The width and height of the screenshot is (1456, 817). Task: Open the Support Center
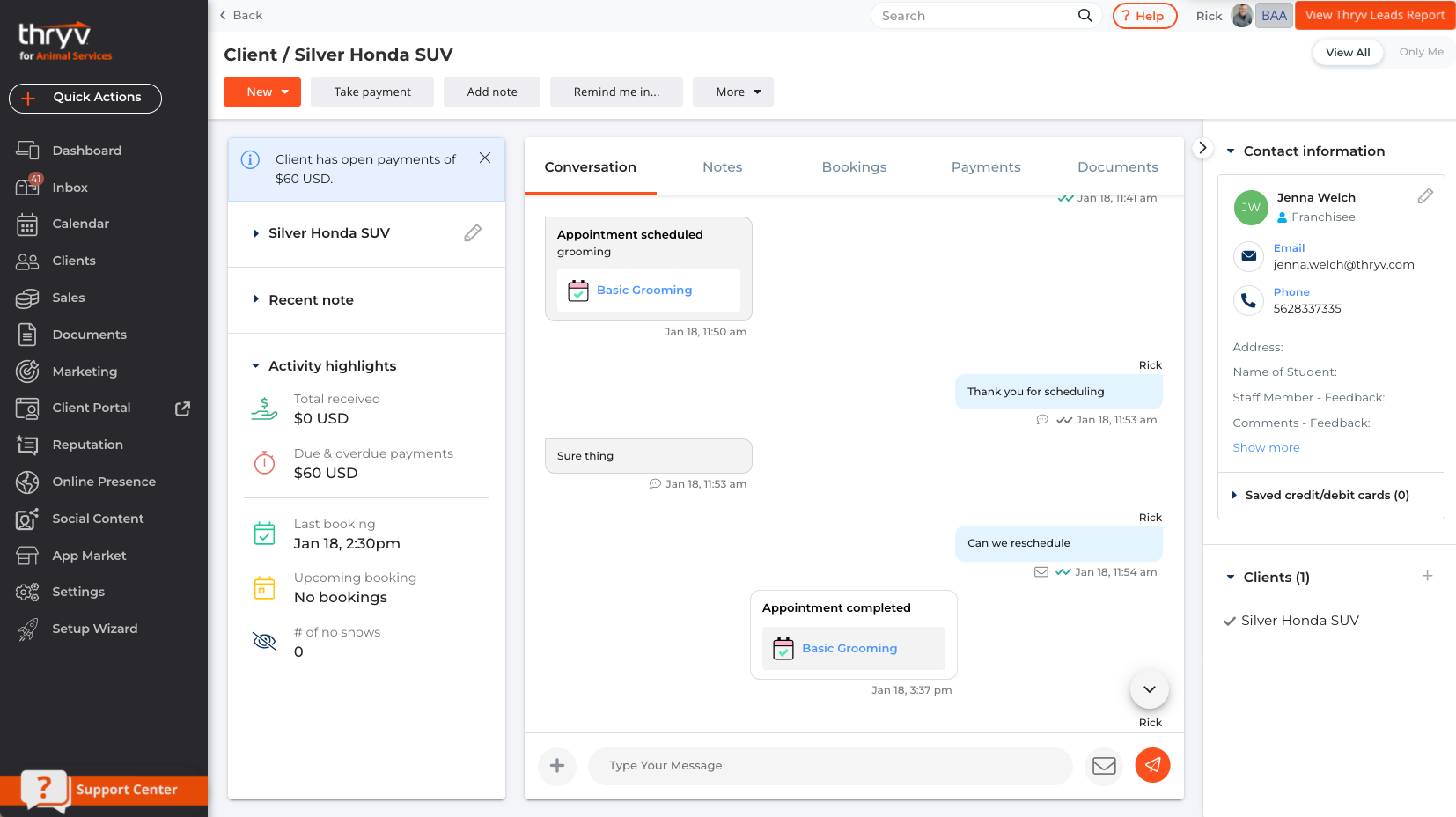click(104, 790)
